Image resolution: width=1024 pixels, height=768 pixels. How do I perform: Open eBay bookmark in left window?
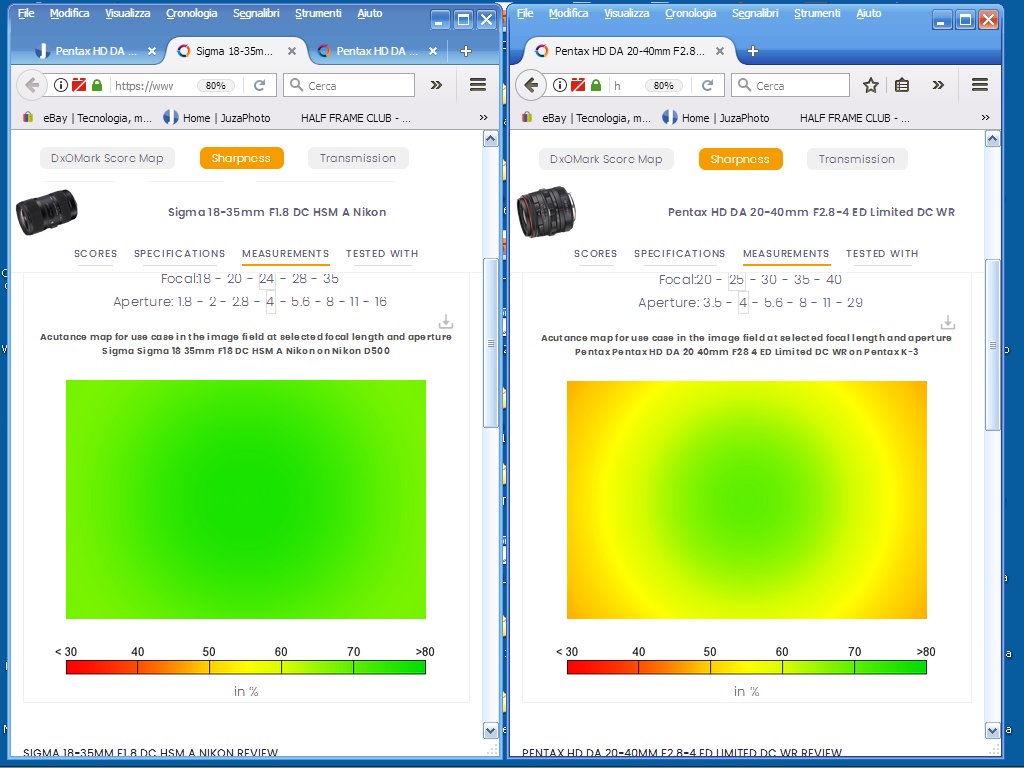pyautogui.click(x=87, y=118)
